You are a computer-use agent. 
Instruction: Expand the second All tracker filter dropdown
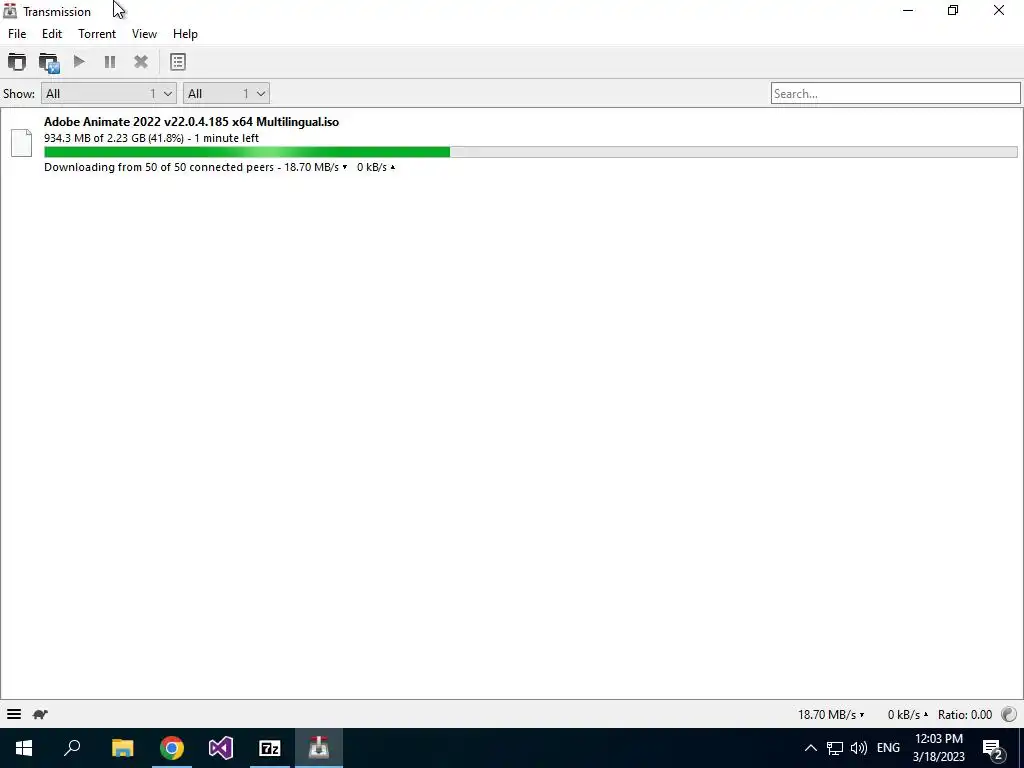[x=226, y=93]
